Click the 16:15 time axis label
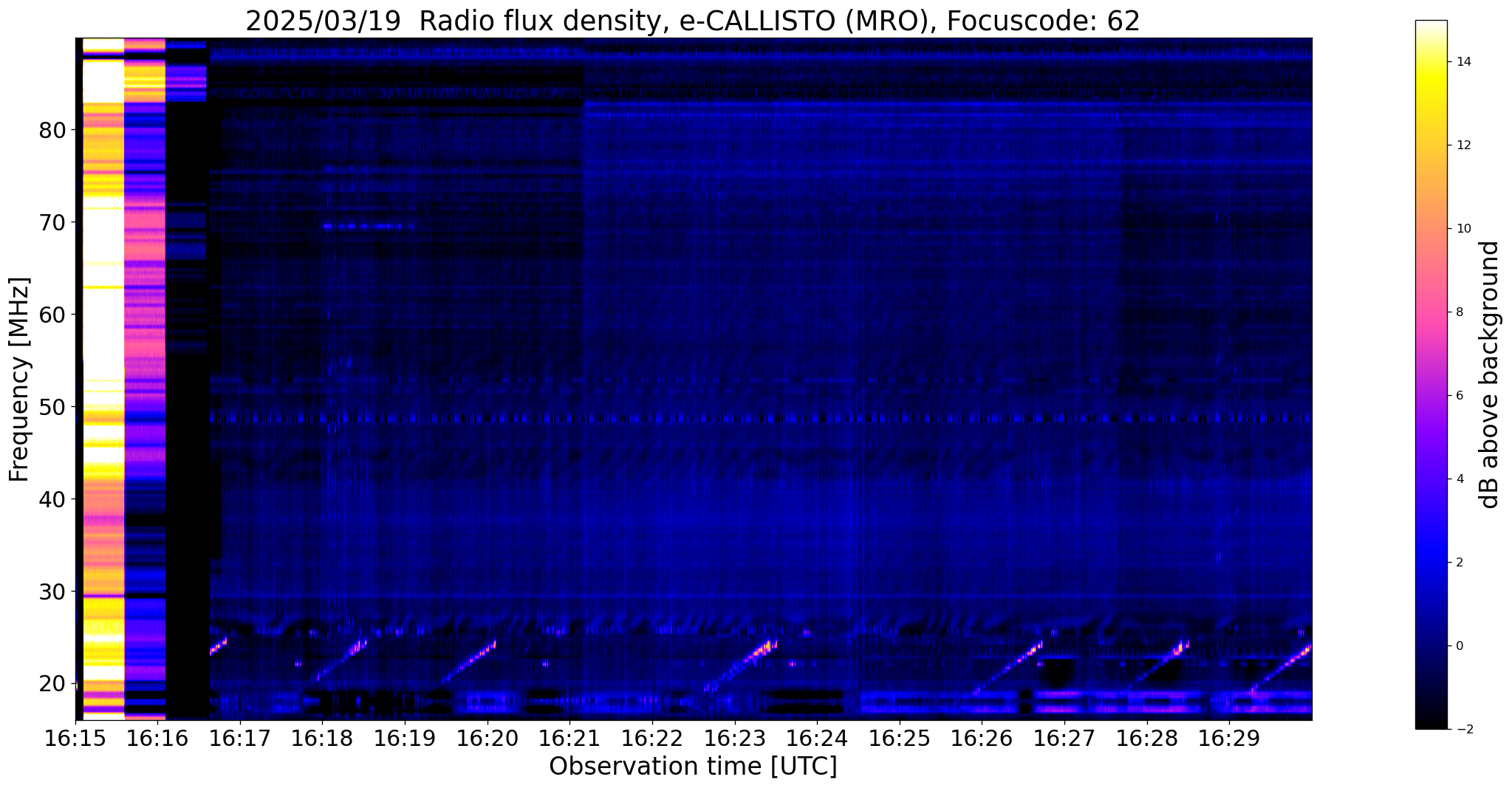Screen dimensions: 1512x788 (75, 739)
